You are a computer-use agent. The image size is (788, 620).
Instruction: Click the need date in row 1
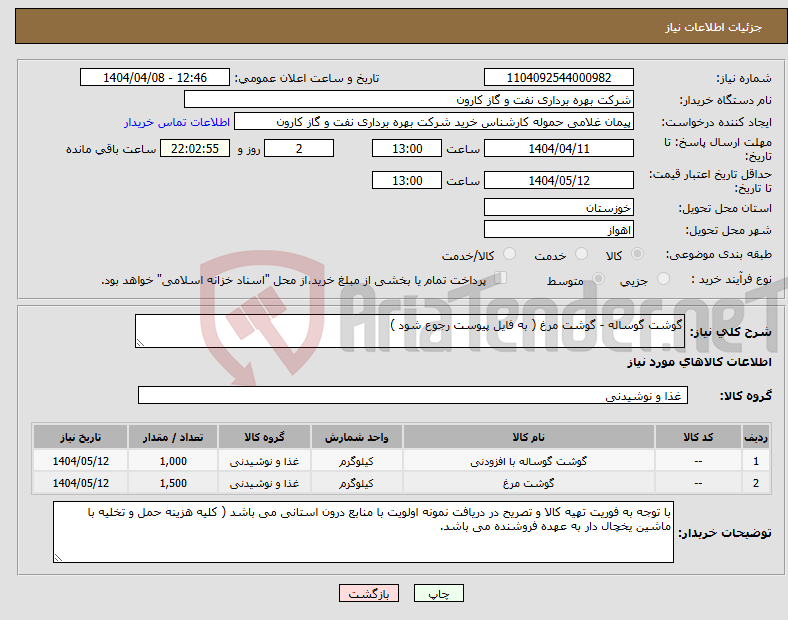(x=80, y=461)
